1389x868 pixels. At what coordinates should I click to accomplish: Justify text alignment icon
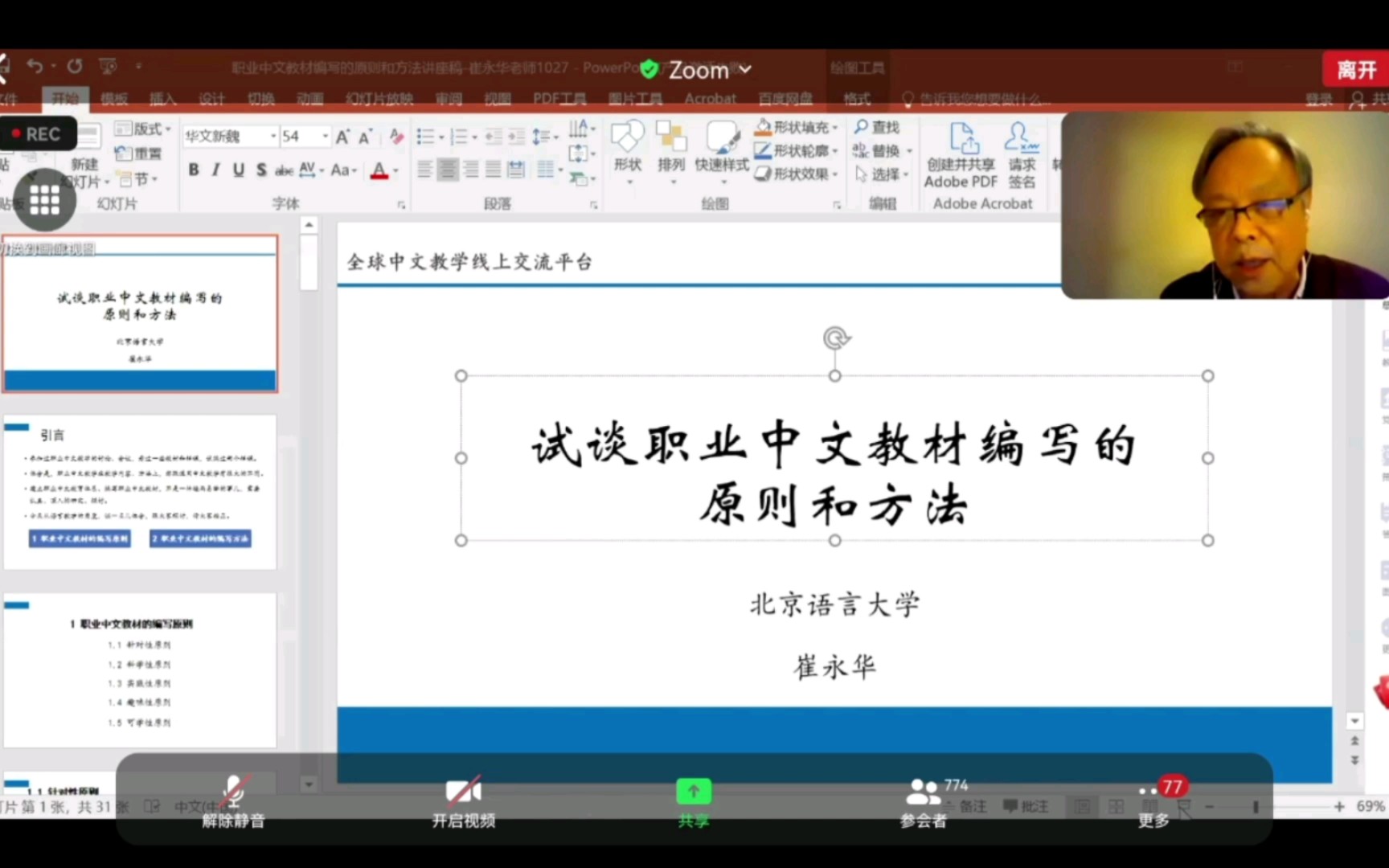point(494,170)
